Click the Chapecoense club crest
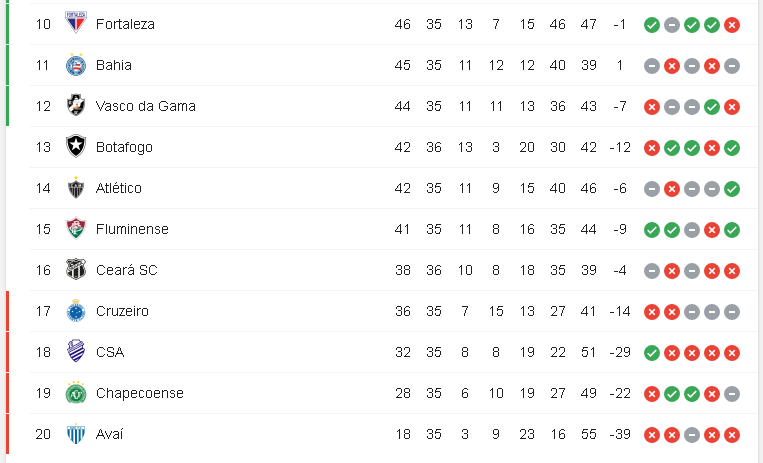The image size is (763, 463). (x=76, y=393)
